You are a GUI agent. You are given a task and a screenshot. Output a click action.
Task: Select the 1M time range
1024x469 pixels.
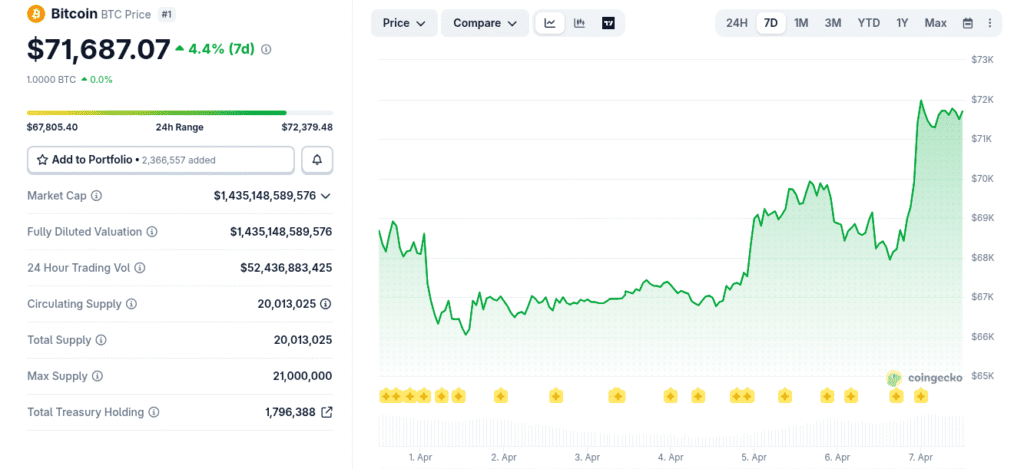(x=801, y=23)
